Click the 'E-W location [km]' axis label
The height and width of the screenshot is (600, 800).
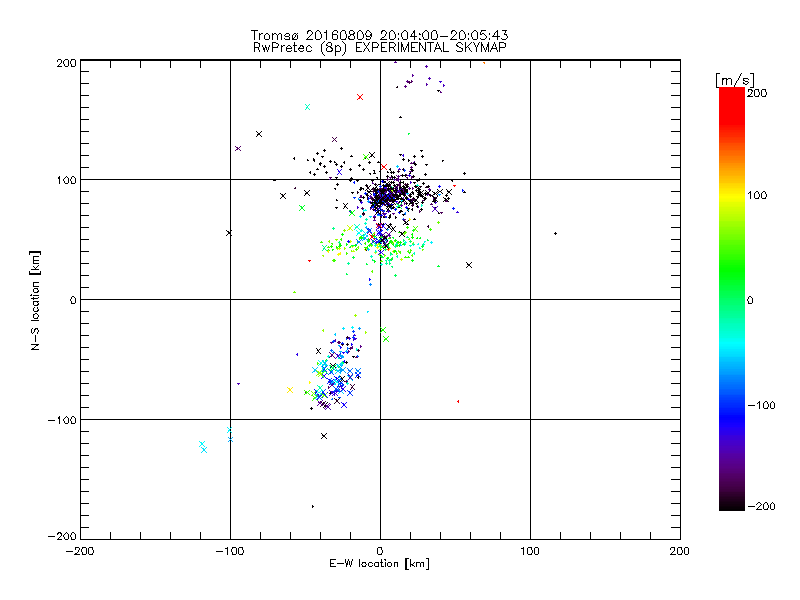[x=379, y=564]
